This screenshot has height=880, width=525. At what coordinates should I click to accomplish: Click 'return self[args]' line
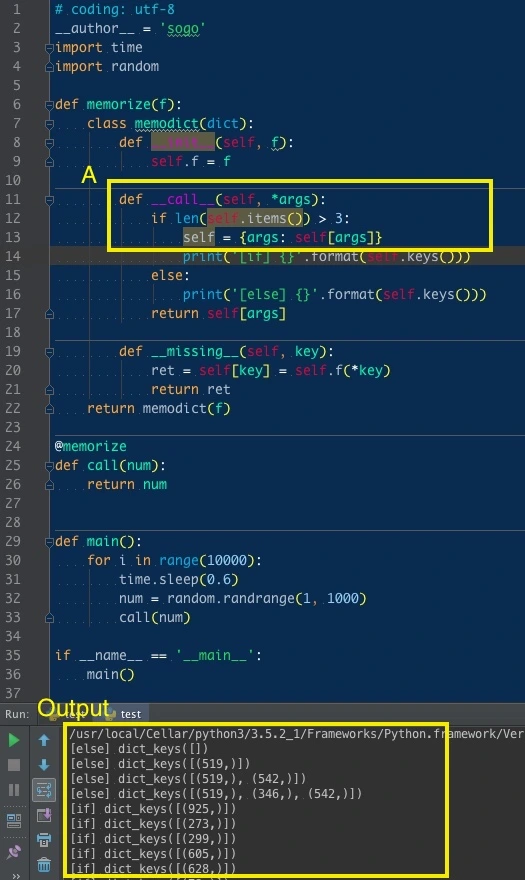pyautogui.click(x=218, y=313)
